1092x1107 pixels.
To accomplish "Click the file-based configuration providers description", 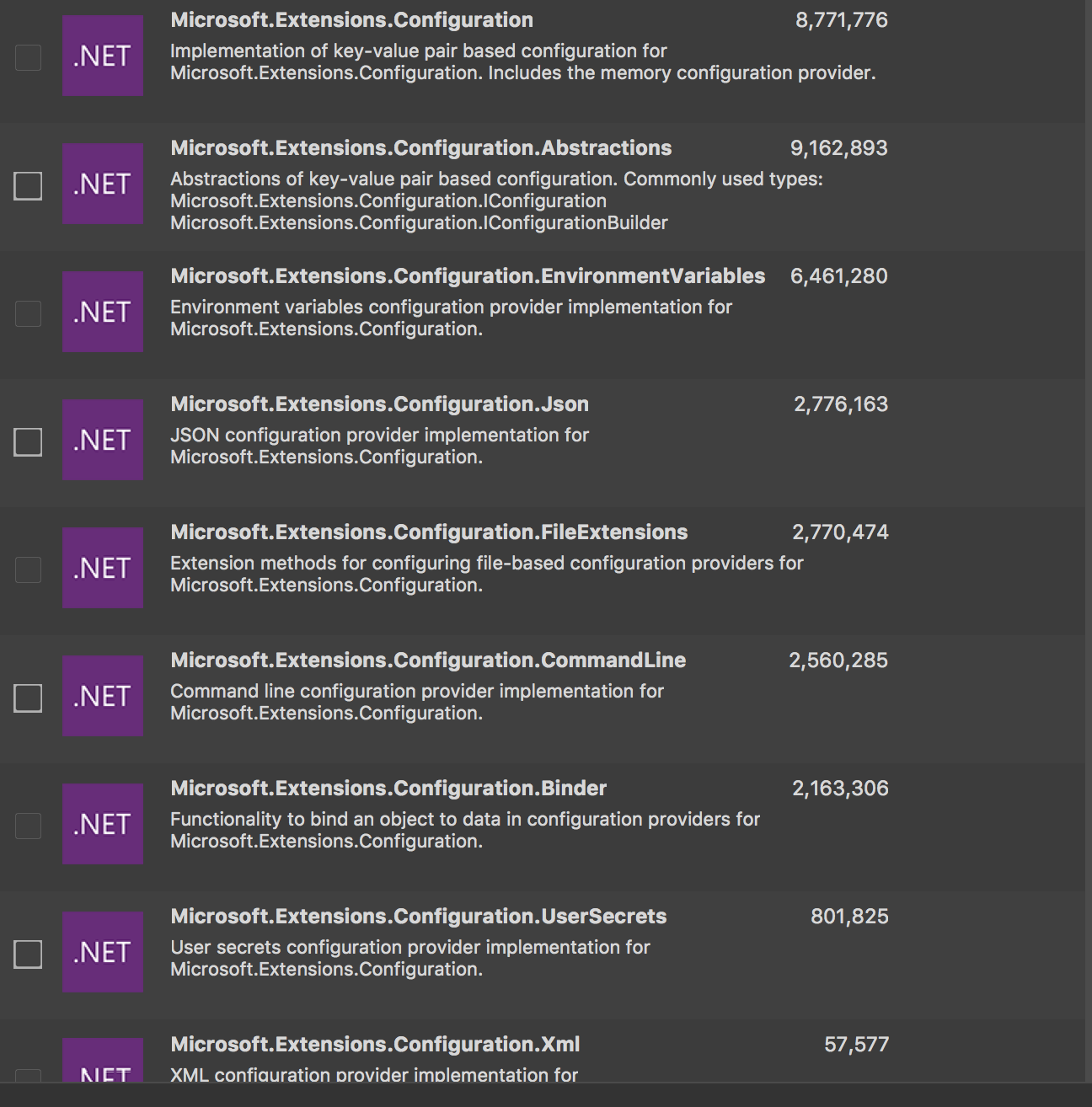I will pyautogui.click(x=487, y=575).
